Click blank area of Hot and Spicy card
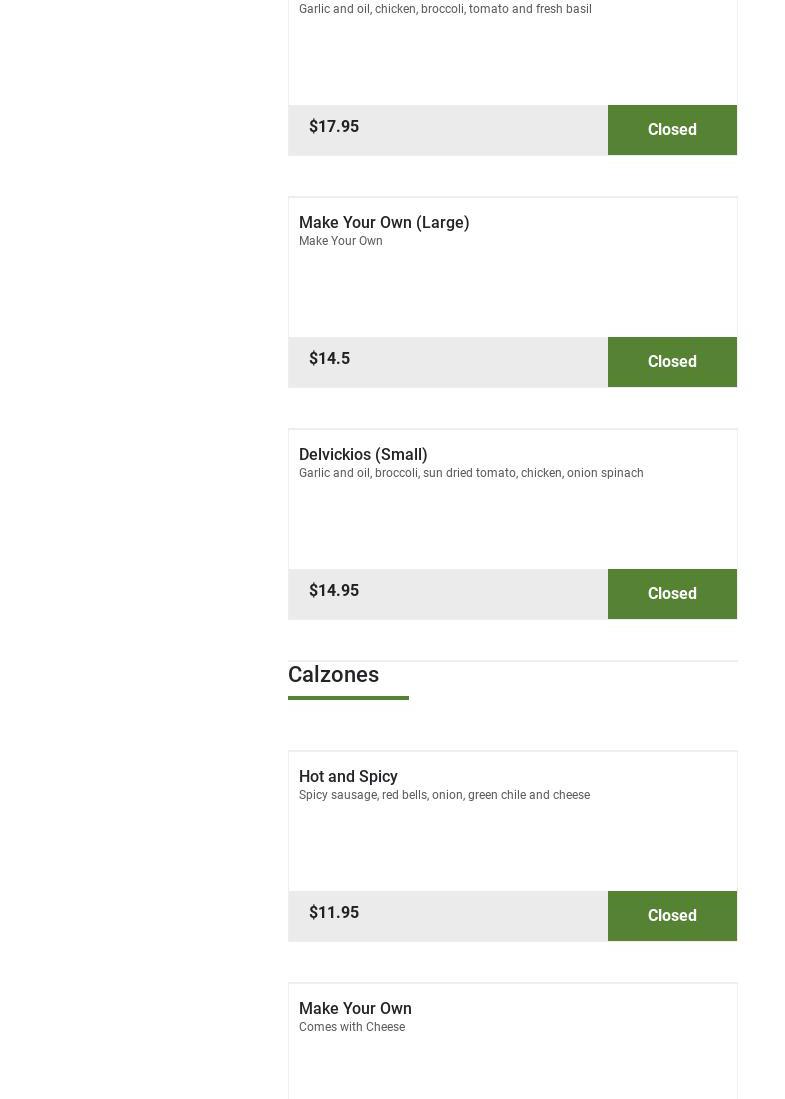785x1099 pixels. tap(512, 847)
